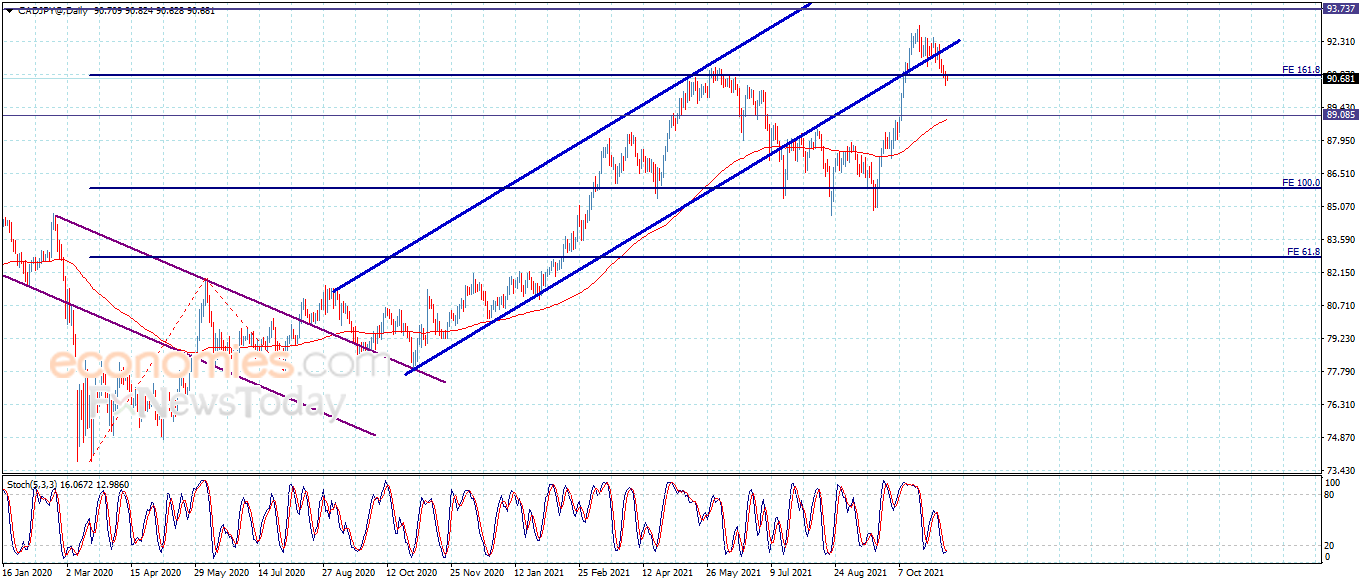The height and width of the screenshot is (584, 1362).
Task: Click the 73.430 price axis label
Action: pyautogui.click(x=1341, y=471)
